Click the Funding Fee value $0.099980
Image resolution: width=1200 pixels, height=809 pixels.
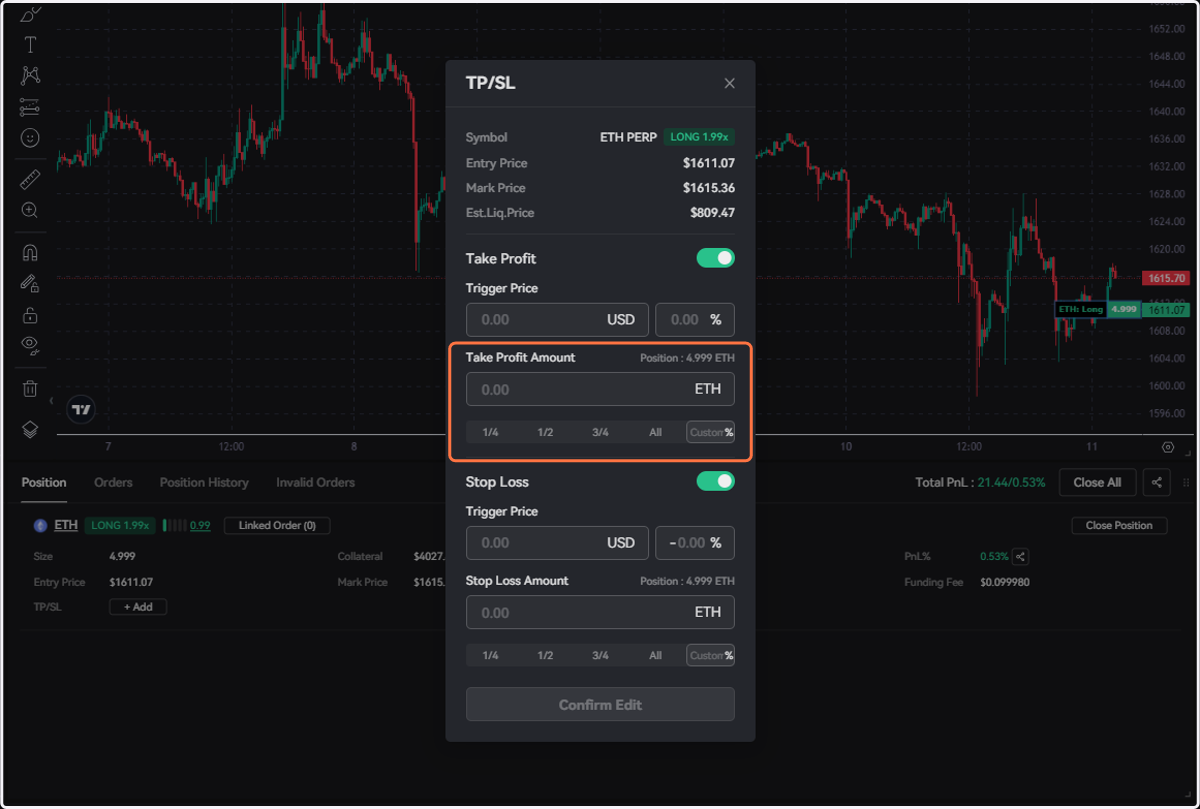(x=1005, y=582)
